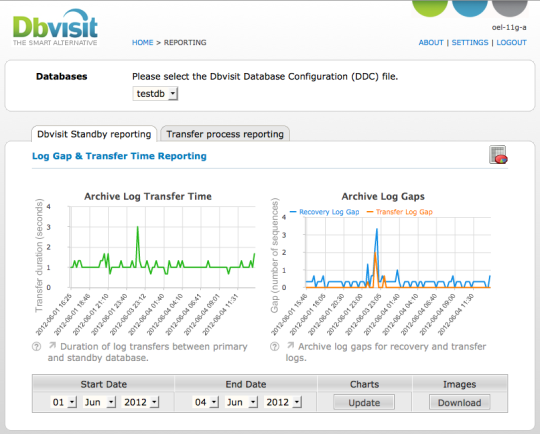Viewport: 540px width, 434px height.
Task: Open End Date day dropdown showing 04
Action: 206,402
